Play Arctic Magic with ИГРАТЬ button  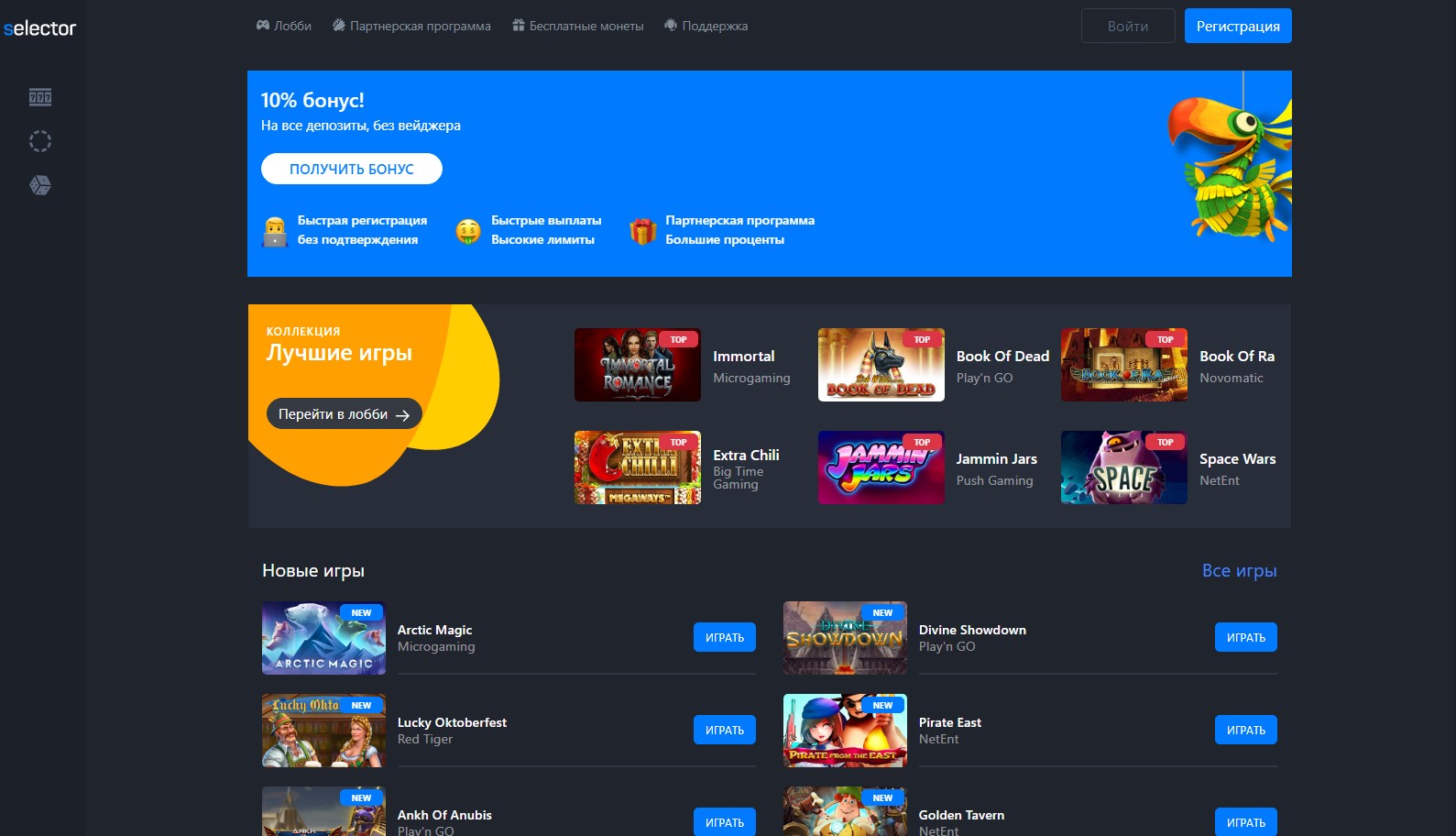pos(725,637)
